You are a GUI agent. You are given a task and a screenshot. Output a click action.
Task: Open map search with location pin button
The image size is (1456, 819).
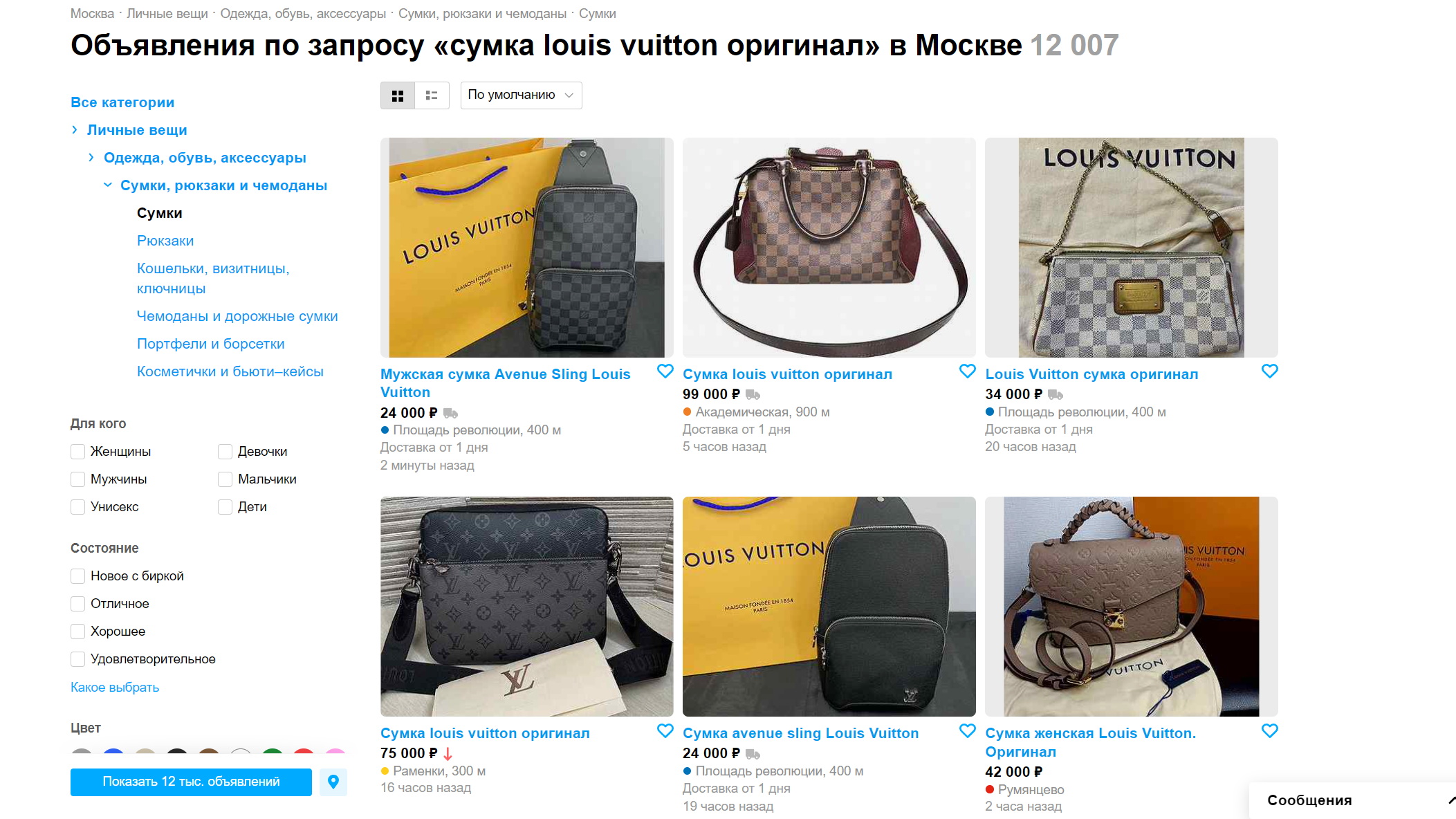pyautogui.click(x=333, y=782)
